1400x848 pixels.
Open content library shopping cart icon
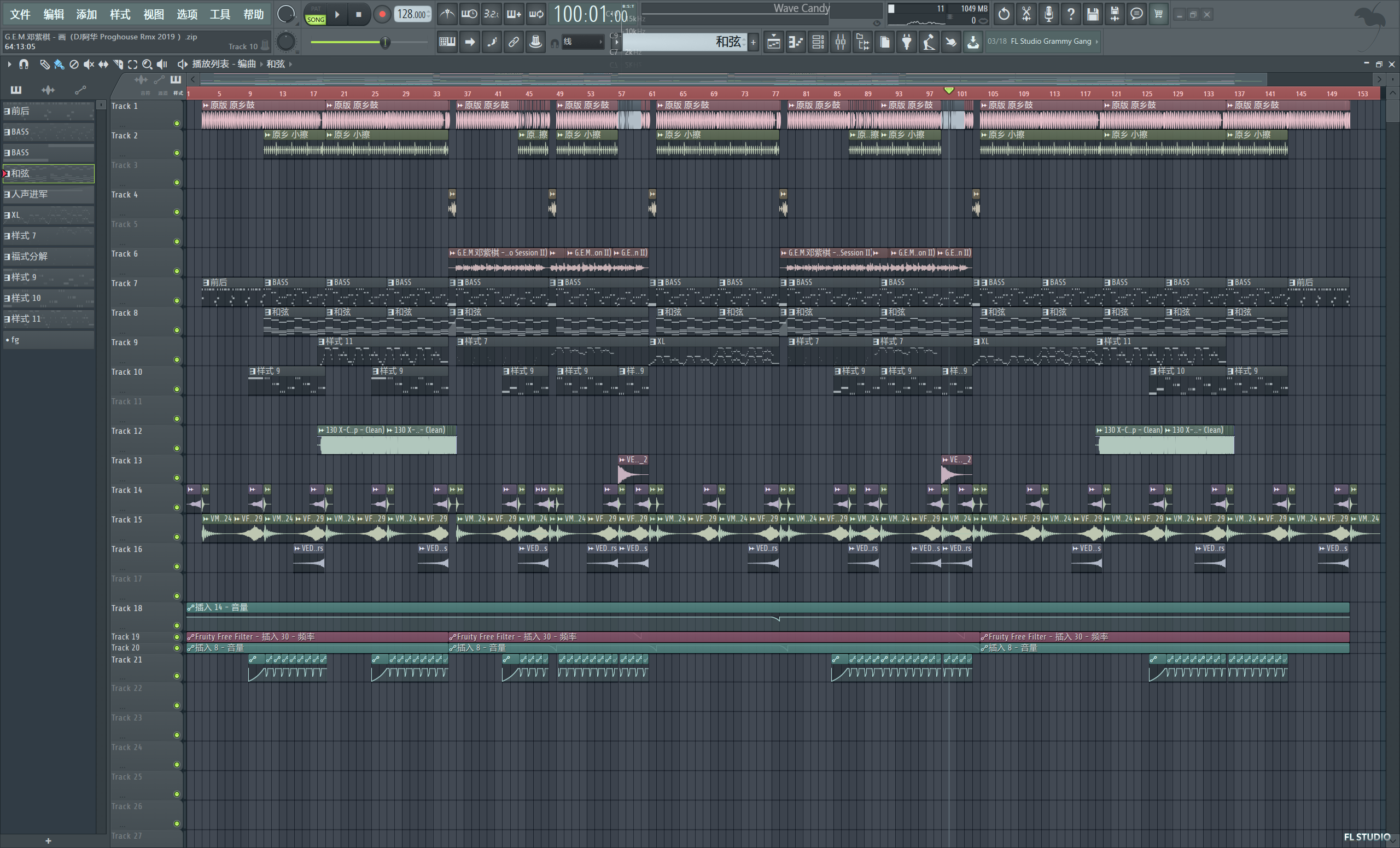pyautogui.click(x=1158, y=14)
